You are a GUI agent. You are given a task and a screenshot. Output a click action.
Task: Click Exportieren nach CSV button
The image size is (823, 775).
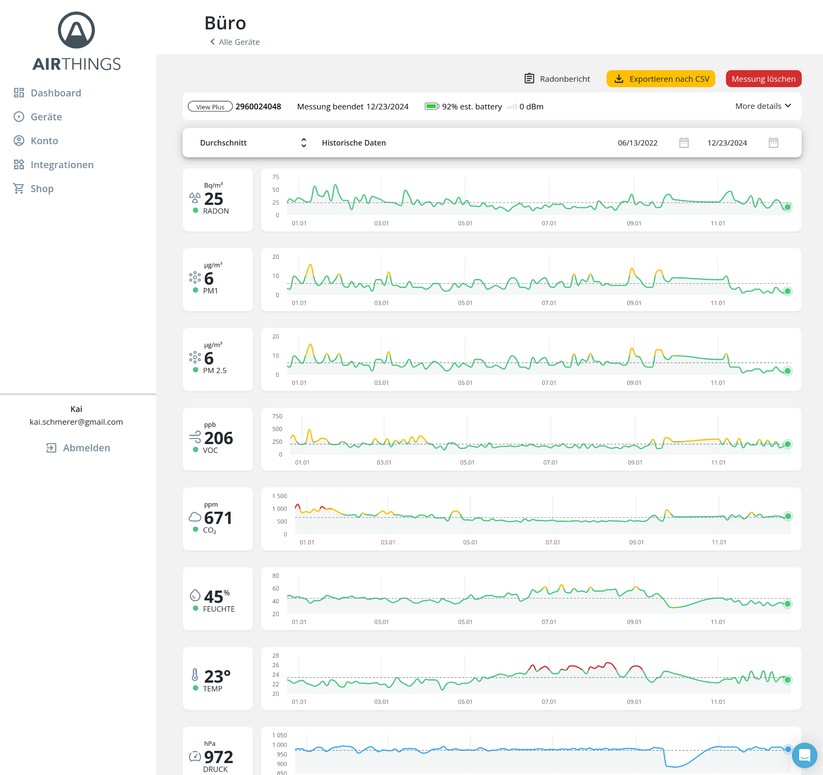point(660,79)
